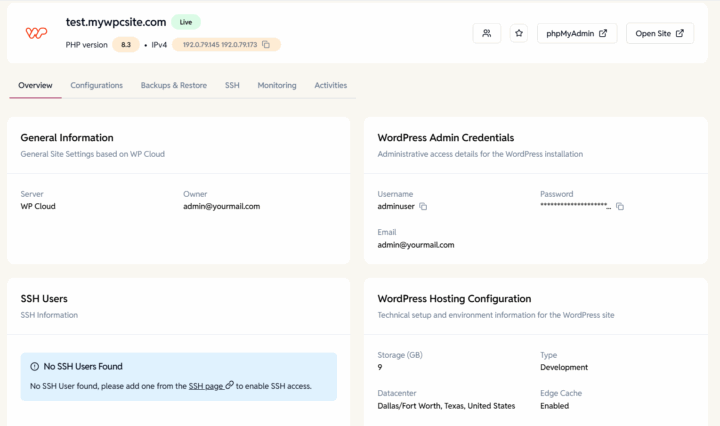Open phpMyAdmin in new window
The image size is (720, 426).
[x=577, y=33]
